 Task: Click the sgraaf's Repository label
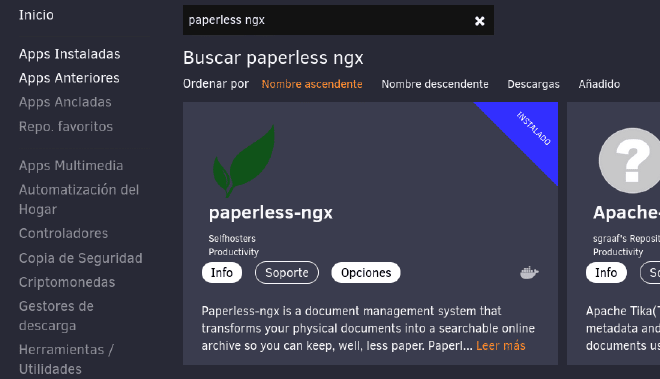(x=626, y=239)
